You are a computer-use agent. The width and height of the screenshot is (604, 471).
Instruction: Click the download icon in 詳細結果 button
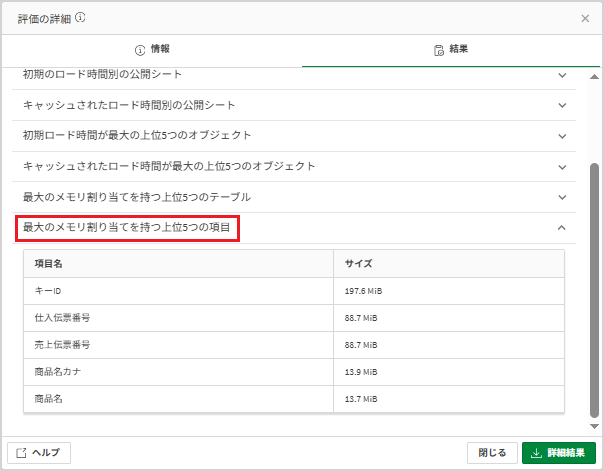tap(536, 453)
